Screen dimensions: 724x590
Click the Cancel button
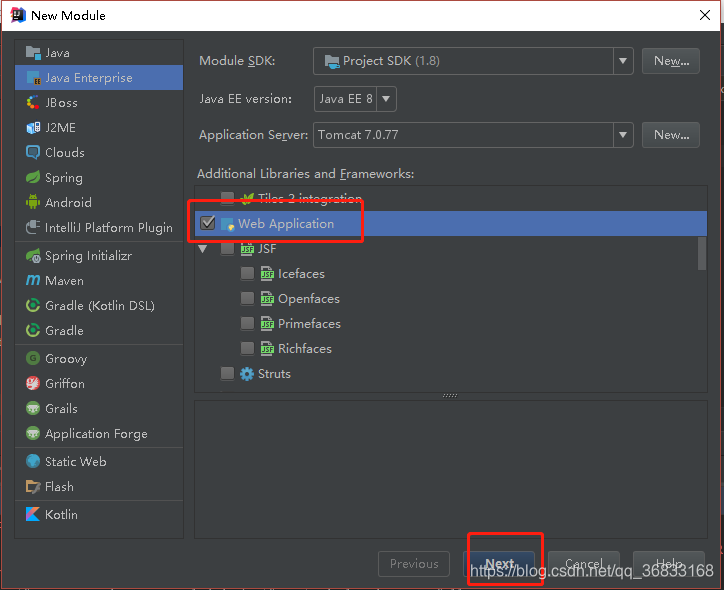point(584,564)
